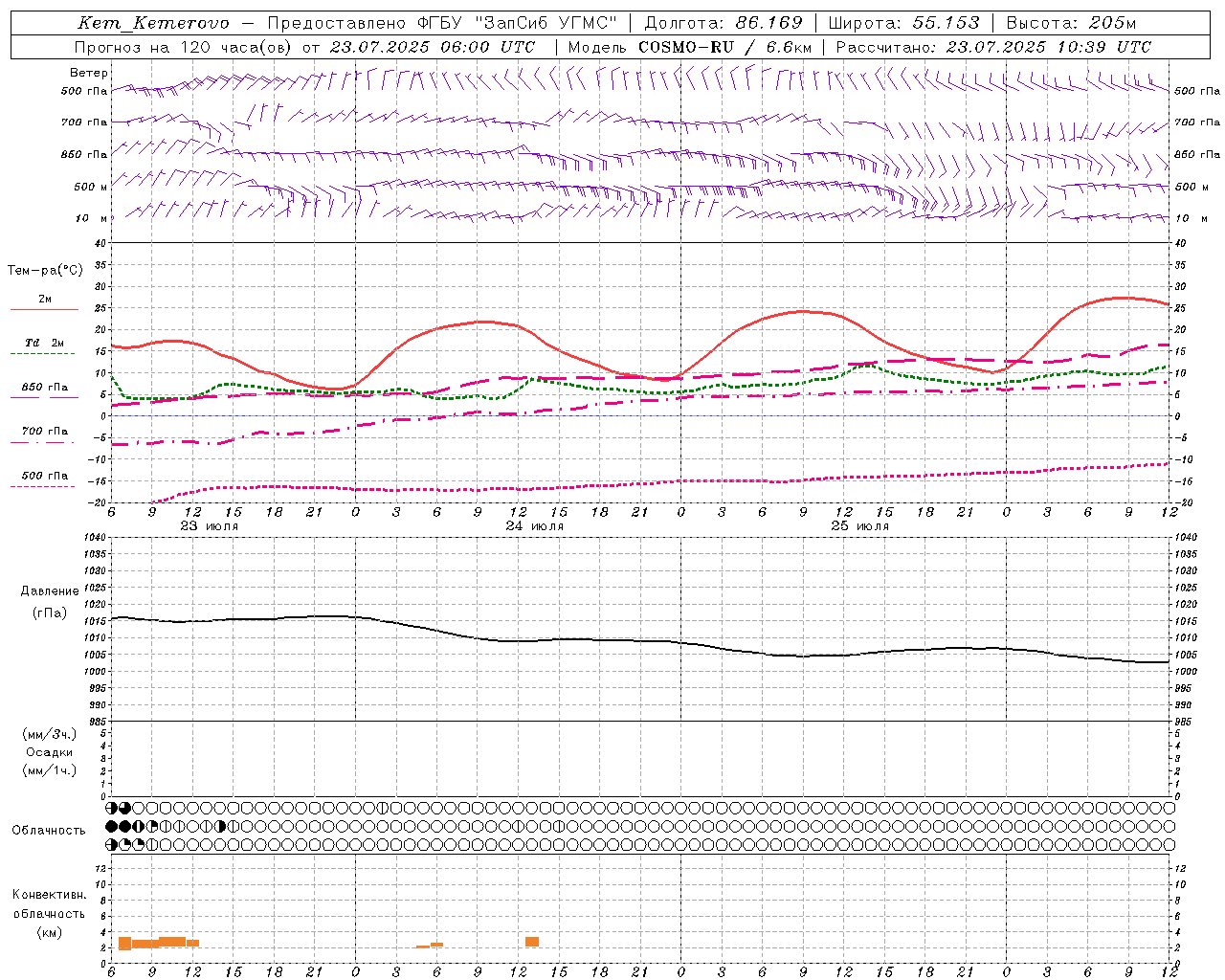The width and height of the screenshot is (1225, 980).
Task: Click the red solid line sample under the 2м legend
Action: 44,310
